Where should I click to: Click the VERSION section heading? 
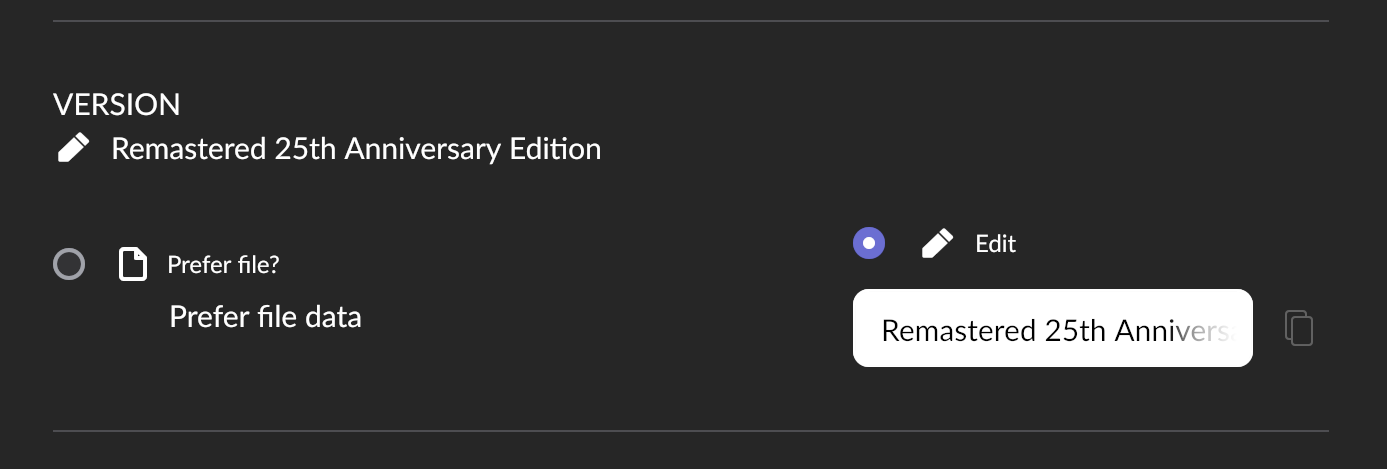tap(116, 104)
